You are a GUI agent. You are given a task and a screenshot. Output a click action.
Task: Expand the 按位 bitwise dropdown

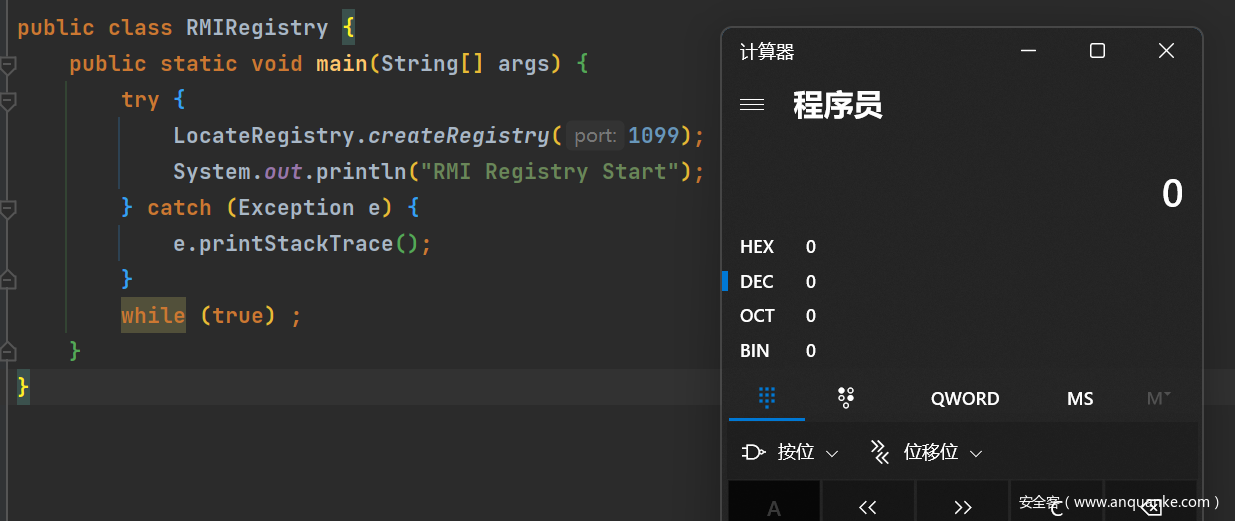[832, 453]
